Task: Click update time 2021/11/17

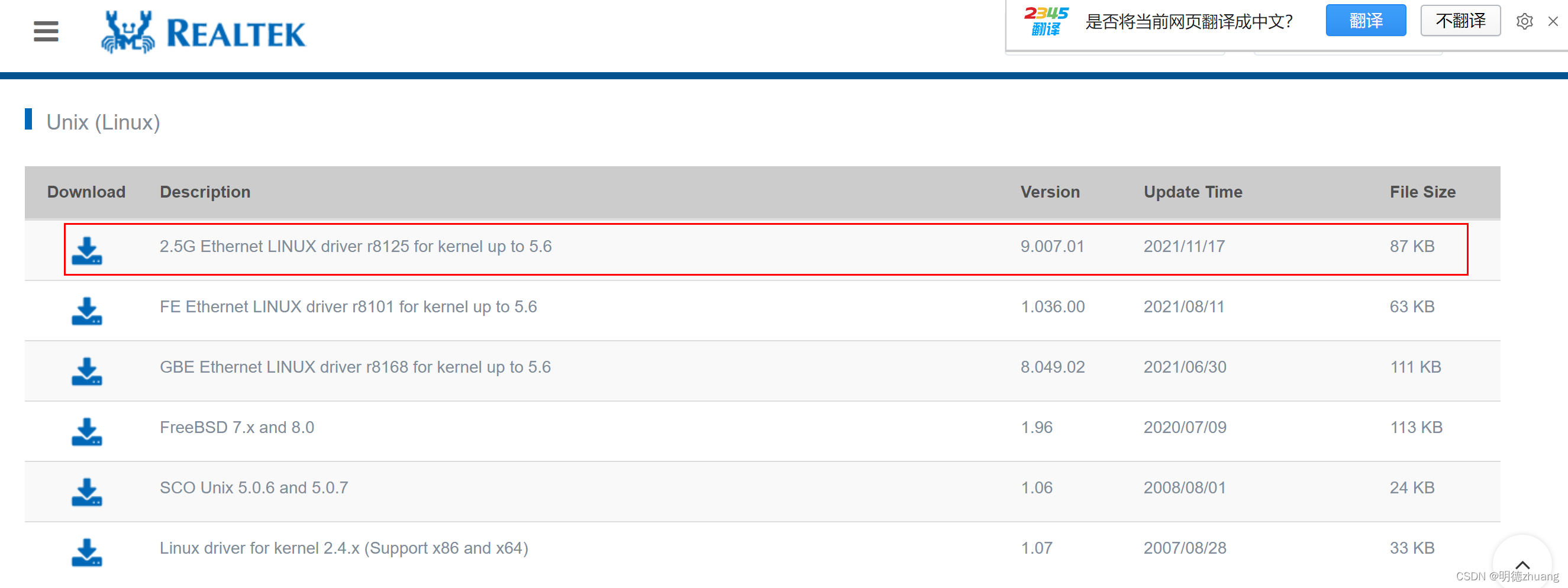Action: [1184, 246]
